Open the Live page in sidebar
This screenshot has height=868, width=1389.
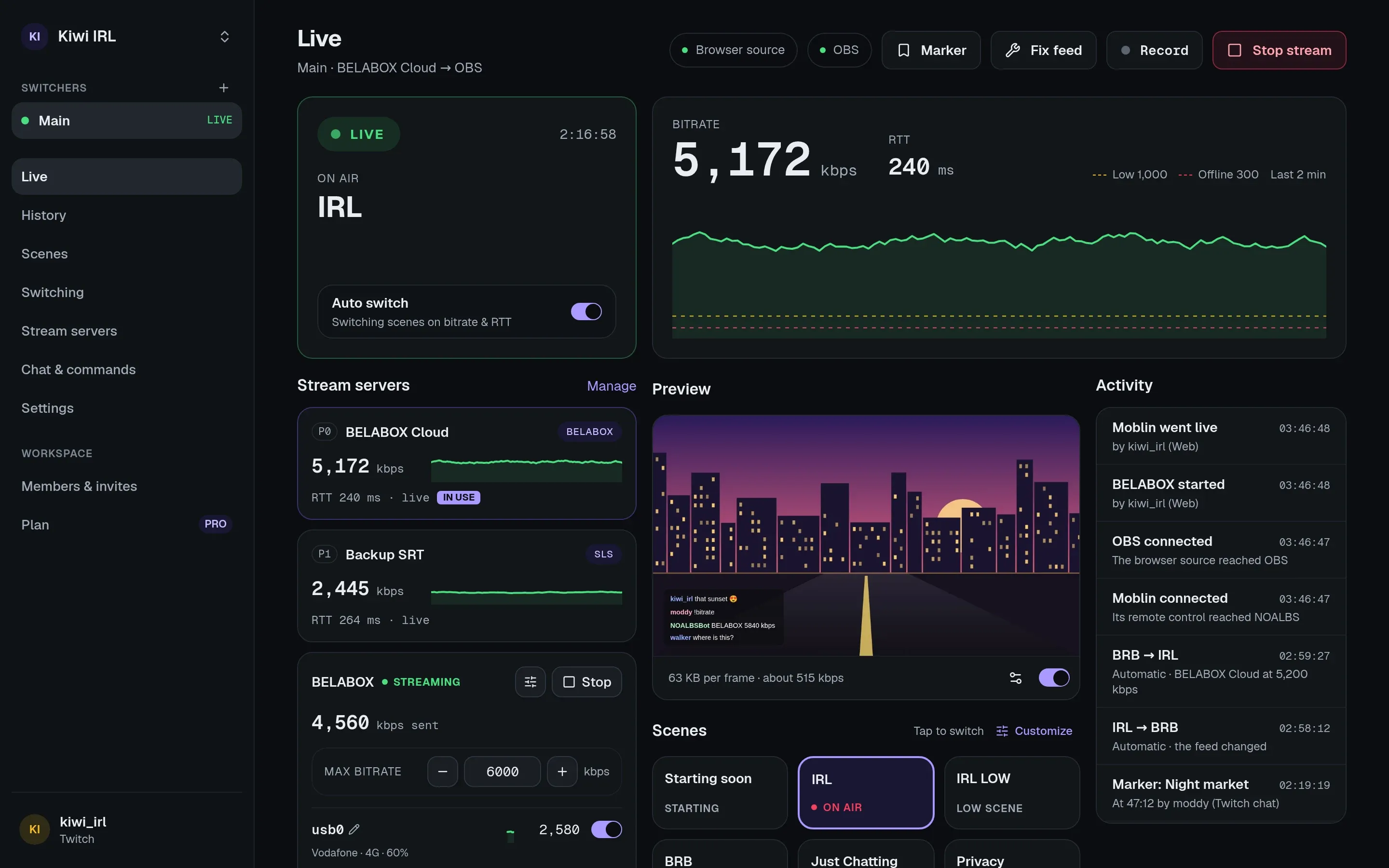coord(126,177)
